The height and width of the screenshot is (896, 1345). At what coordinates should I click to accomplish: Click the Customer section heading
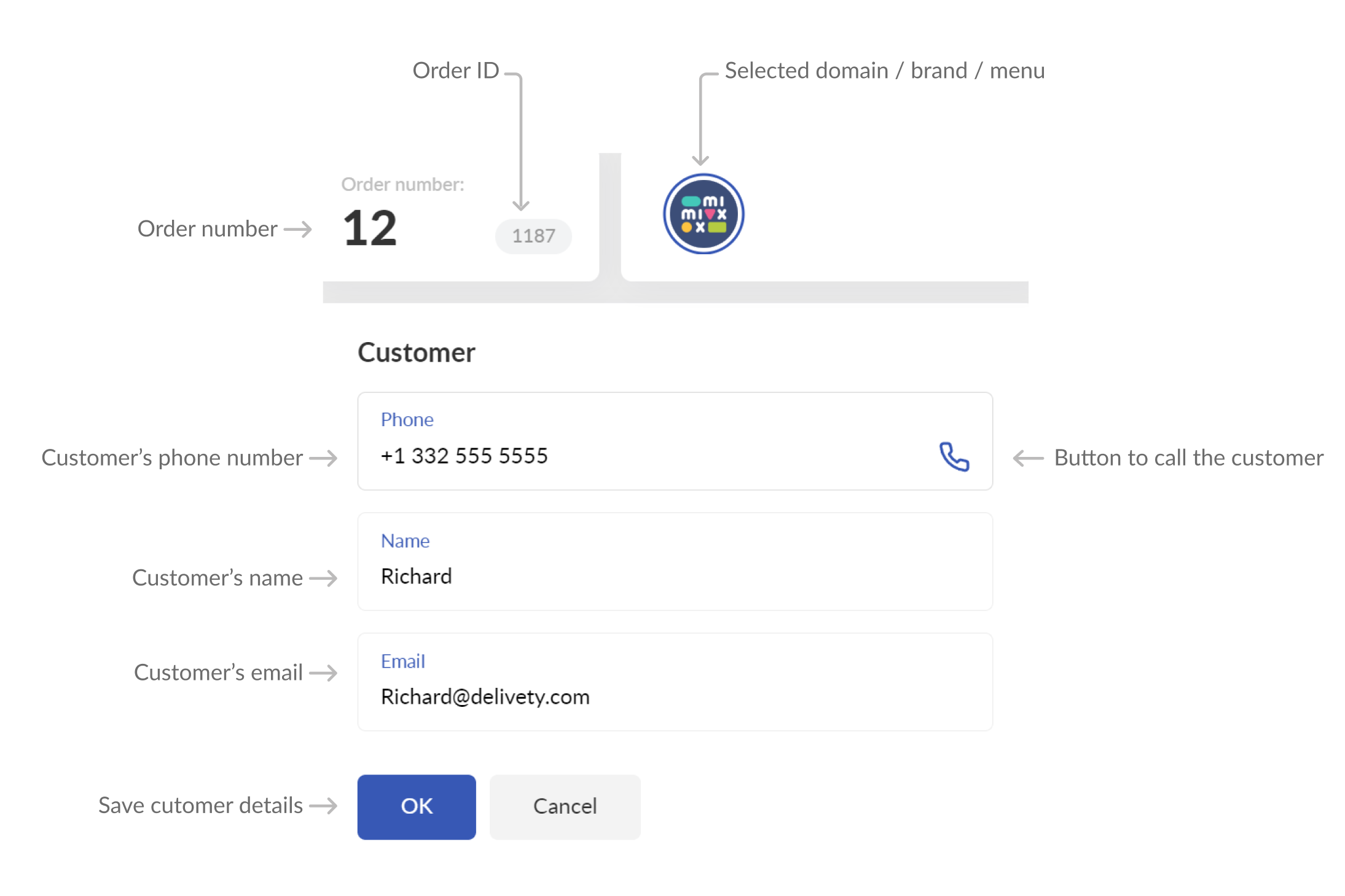(417, 353)
